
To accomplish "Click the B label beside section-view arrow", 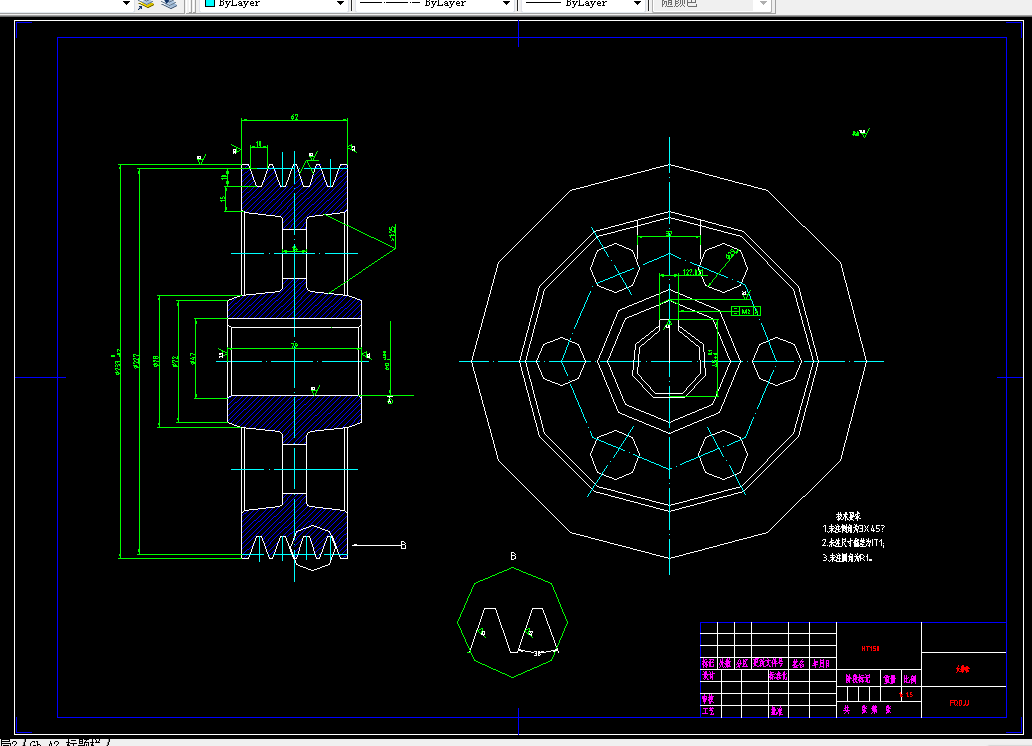I will (x=403, y=545).
